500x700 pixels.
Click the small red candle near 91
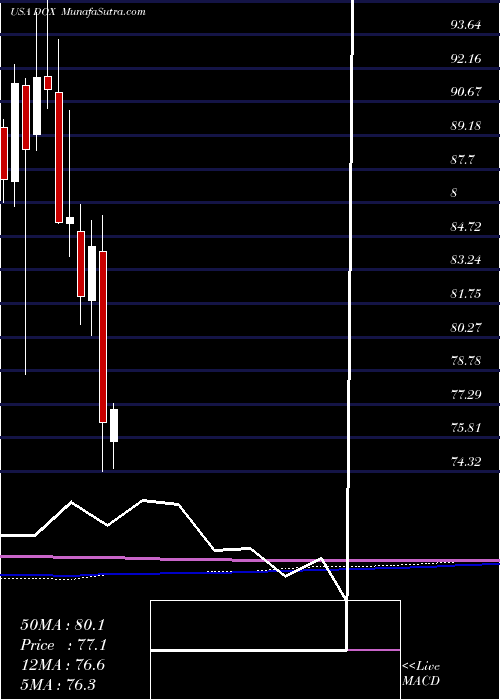48,83
